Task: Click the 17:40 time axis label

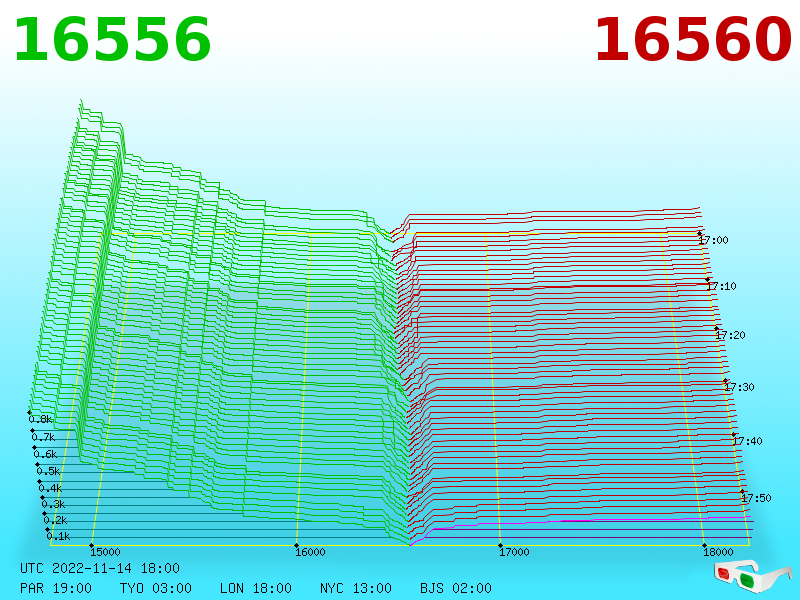Action: coord(747,441)
